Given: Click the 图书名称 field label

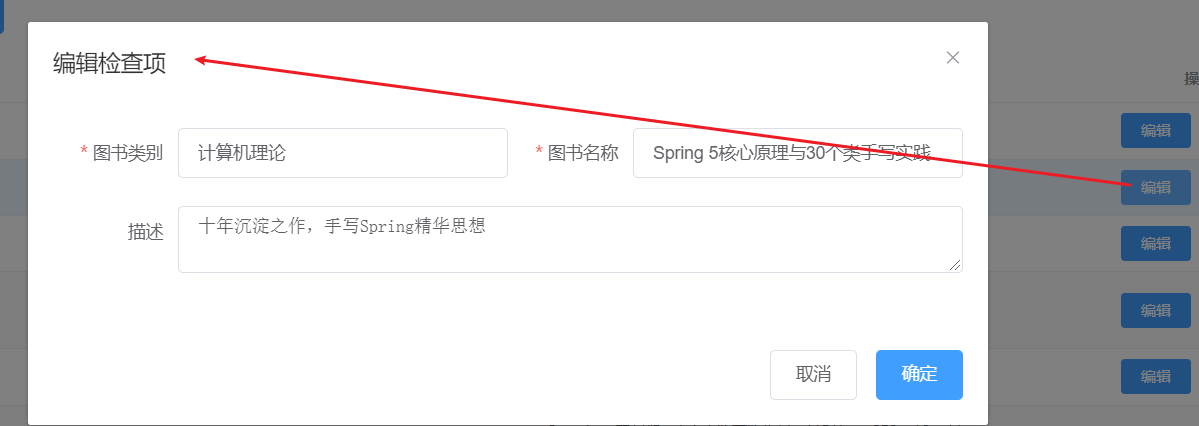Looking at the screenshot, I should click(583, 153).
